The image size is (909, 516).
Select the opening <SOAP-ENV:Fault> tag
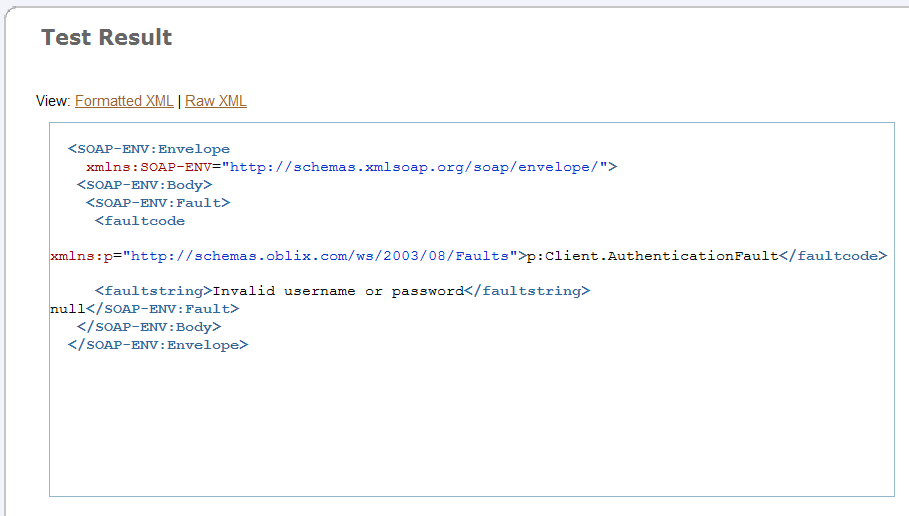158,203
